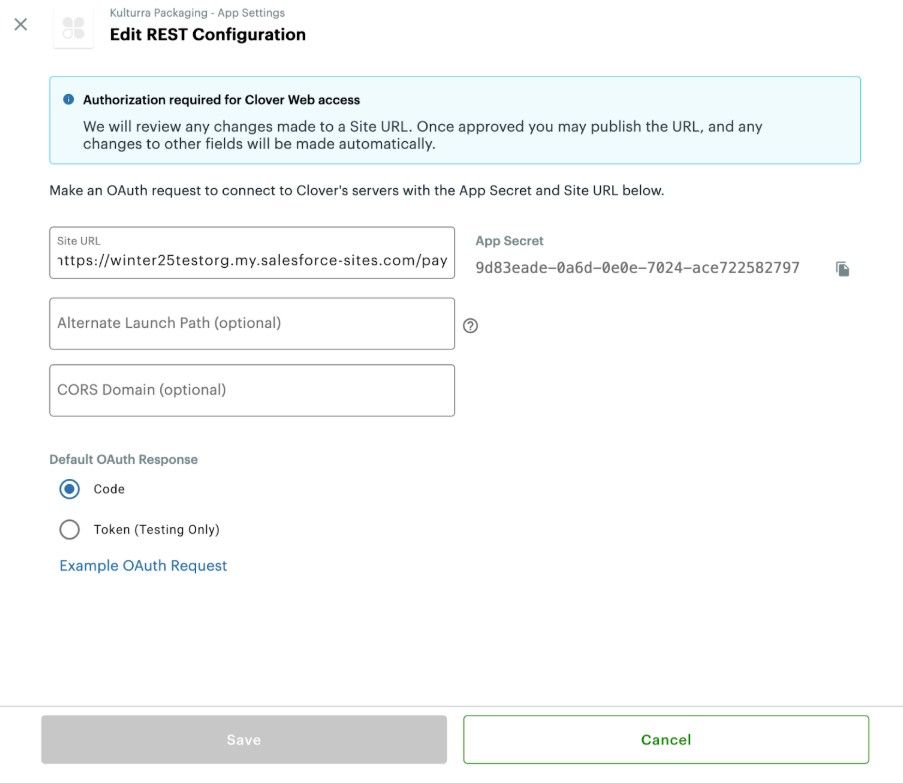The width and height of the screenshot is (903, 783).
Task: Click the blue info icon in the banner
Action: pos(68,100)
